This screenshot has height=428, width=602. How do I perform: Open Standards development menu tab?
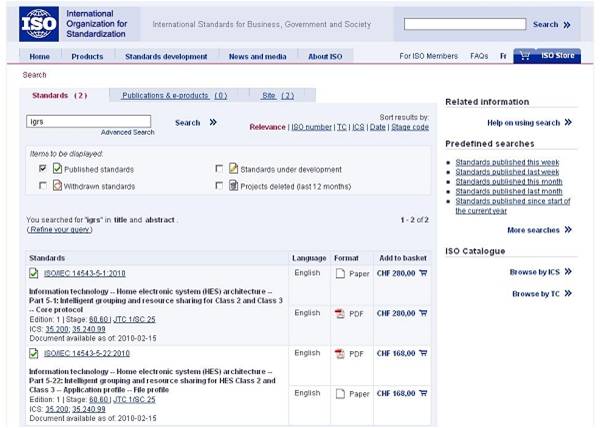point(166,56)
